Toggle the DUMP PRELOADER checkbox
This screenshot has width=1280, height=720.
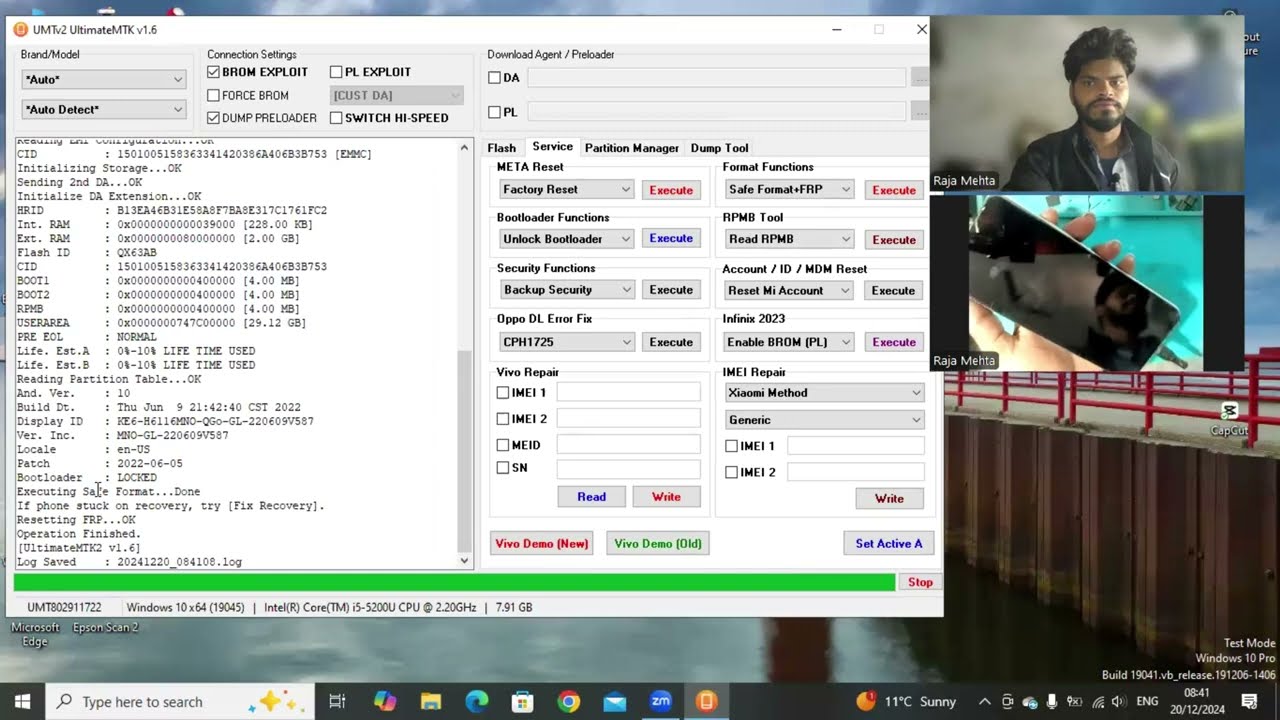tap(213, 118)
